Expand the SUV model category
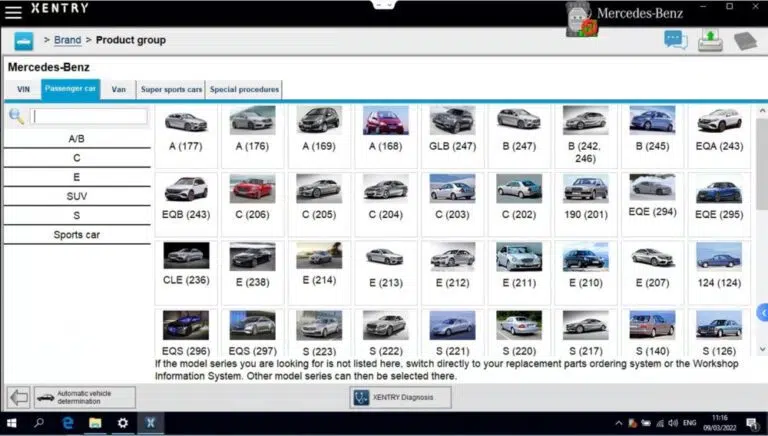This screenshot has height=436, width=768. click(x=77, y=196)
